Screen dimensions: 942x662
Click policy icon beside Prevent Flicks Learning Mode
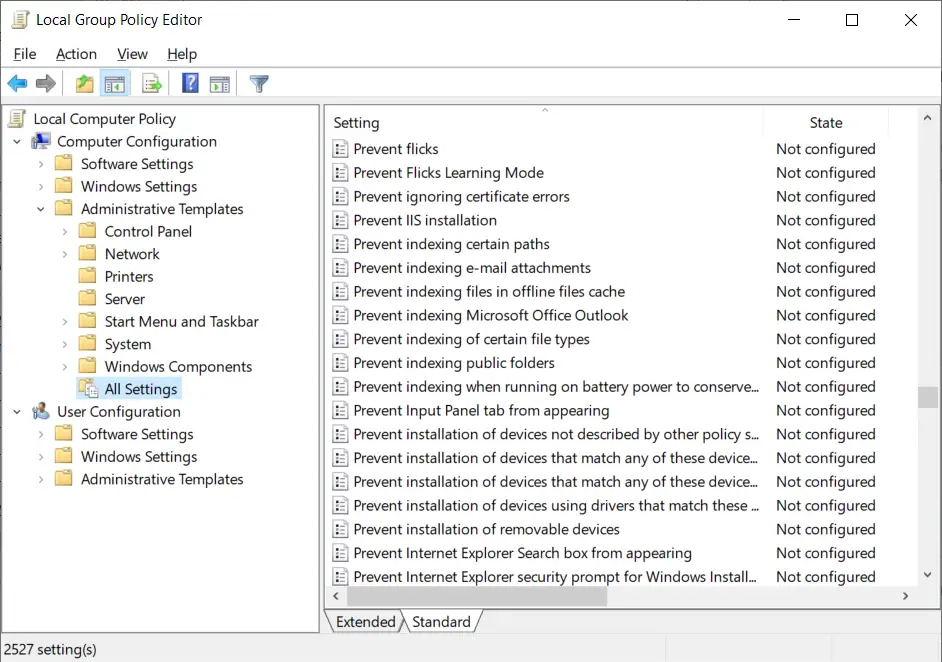tap(340, 172)
